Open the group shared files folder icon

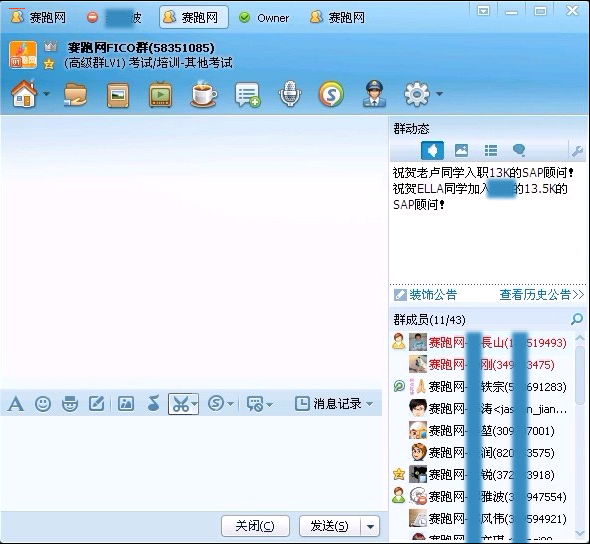(x=75, y=94)
